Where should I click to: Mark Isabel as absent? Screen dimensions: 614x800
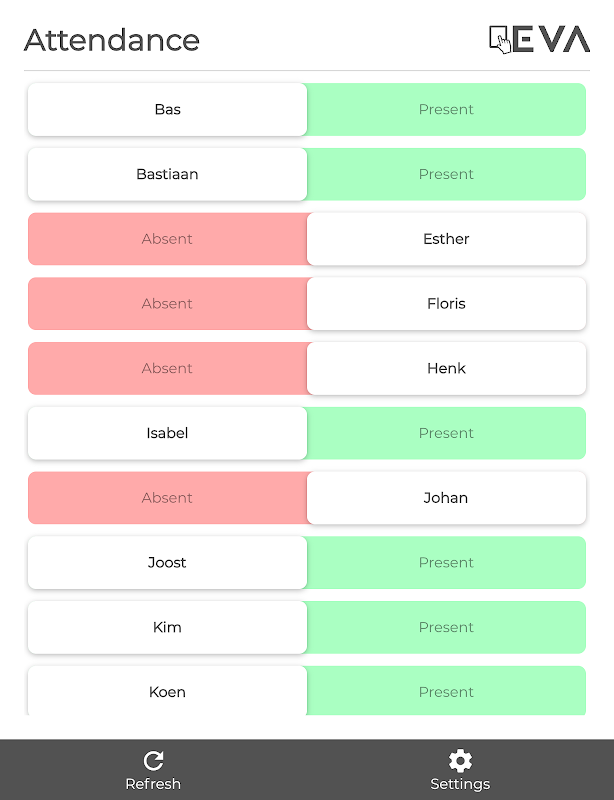point(167,433)
